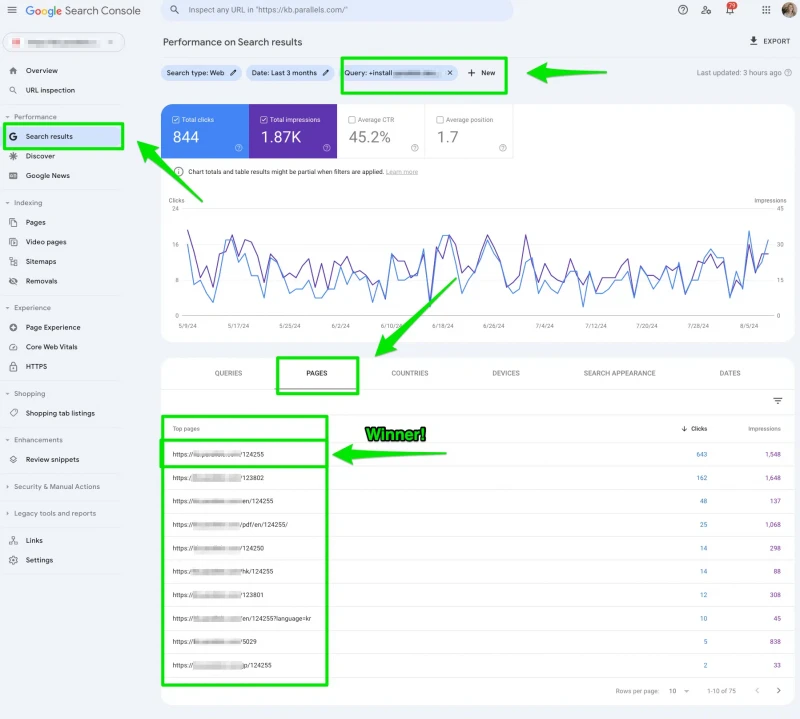The image size is (800, 719).
Task: Click the Export download icon
Action: [753, 41]
